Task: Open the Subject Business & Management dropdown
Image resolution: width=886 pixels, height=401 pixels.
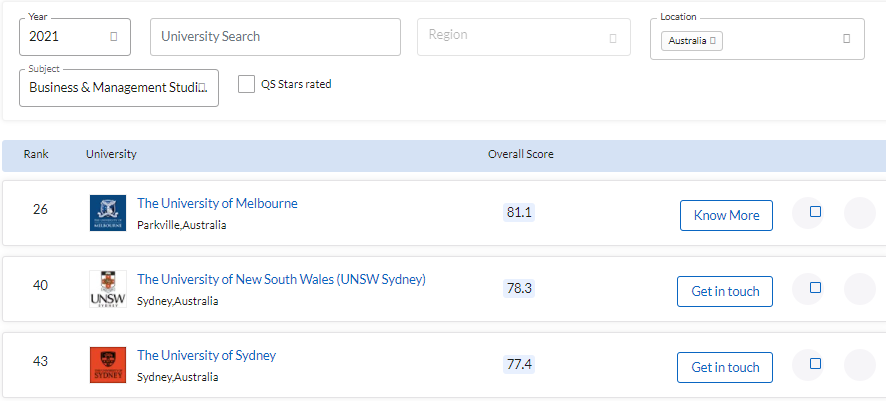Action: click(x=119, y=88)
